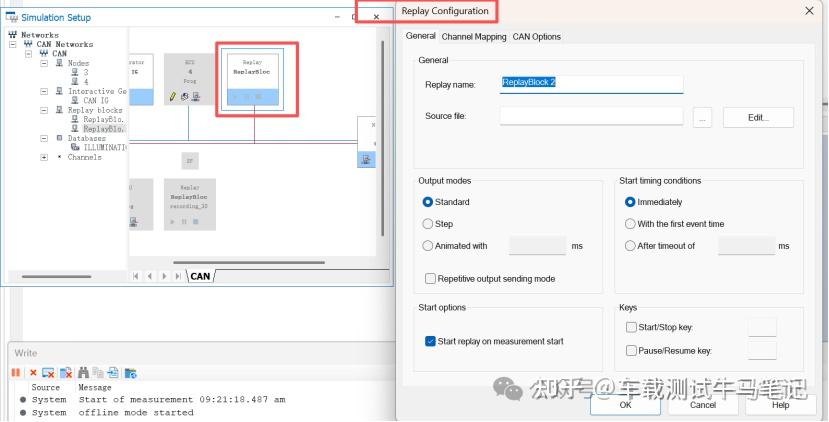
Task: Click the compile icon on ECU node block
Action: tap(185, 96)
